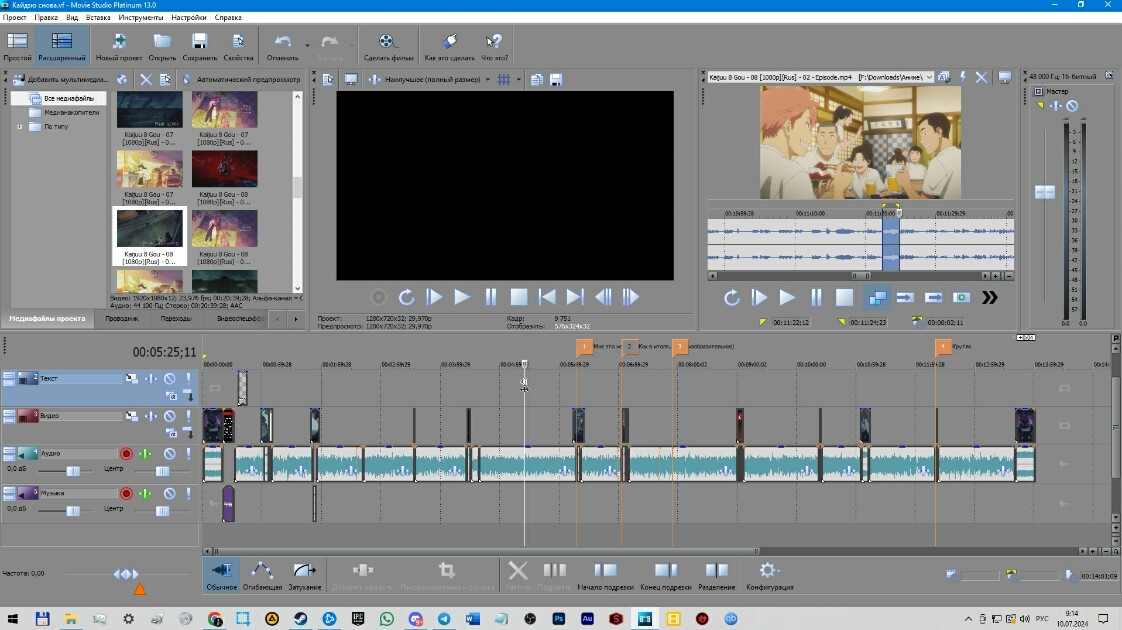This screenshot has height=630, width=1122.
Task: Mute the Видео track
Action: 170,416
